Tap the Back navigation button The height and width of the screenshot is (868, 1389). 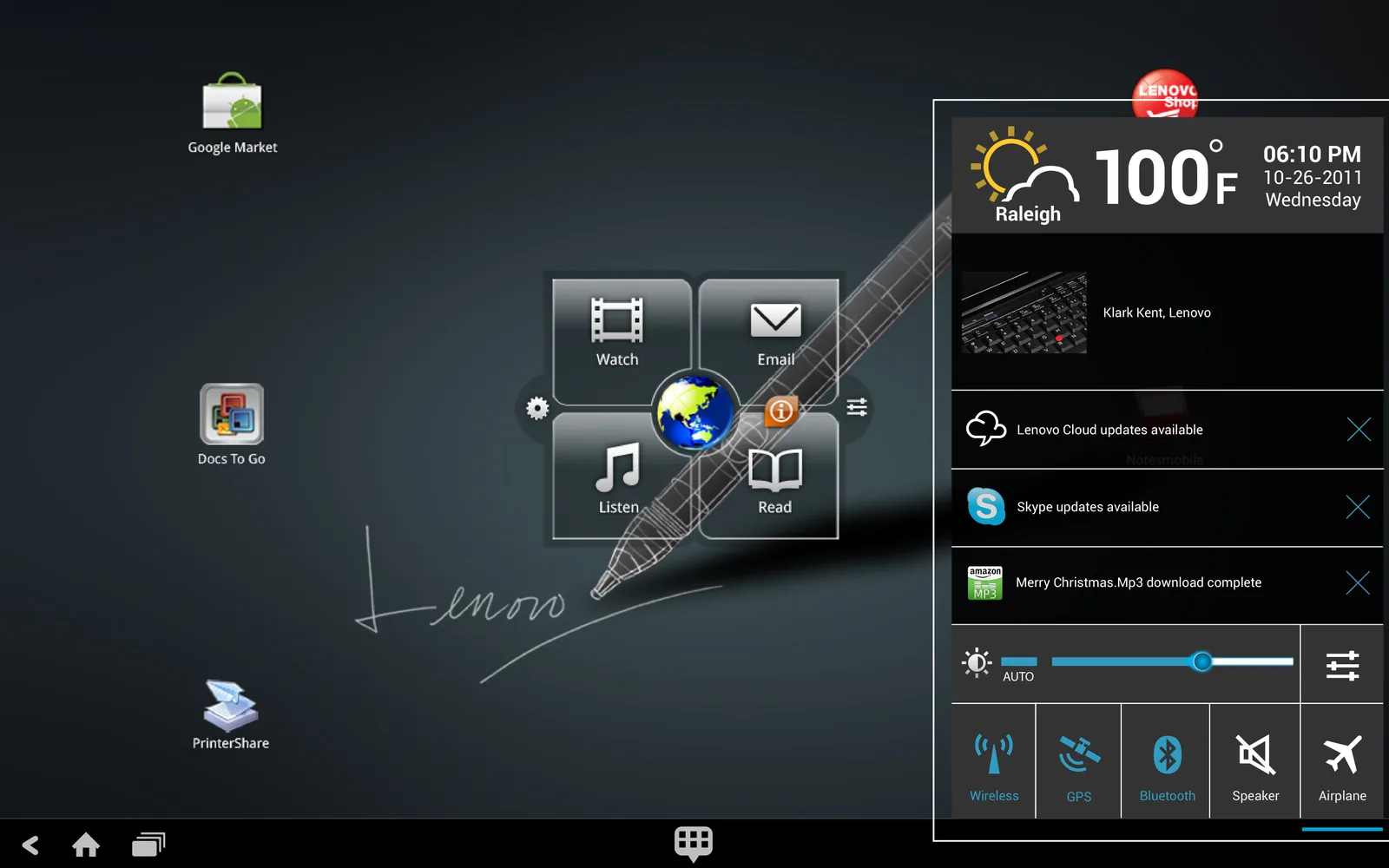[x=30, y=845]
